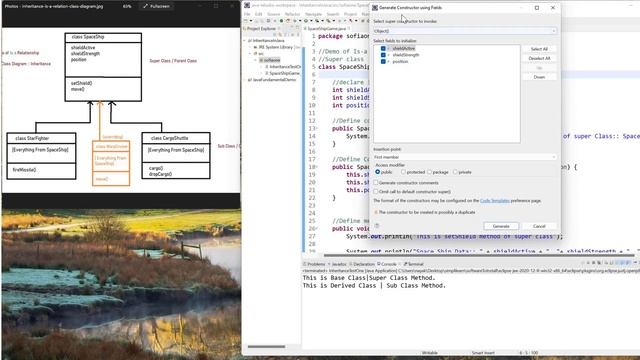640x360 pixels.
Task: Click the Writable status bar entry
Action: click(x=429, y=353)
